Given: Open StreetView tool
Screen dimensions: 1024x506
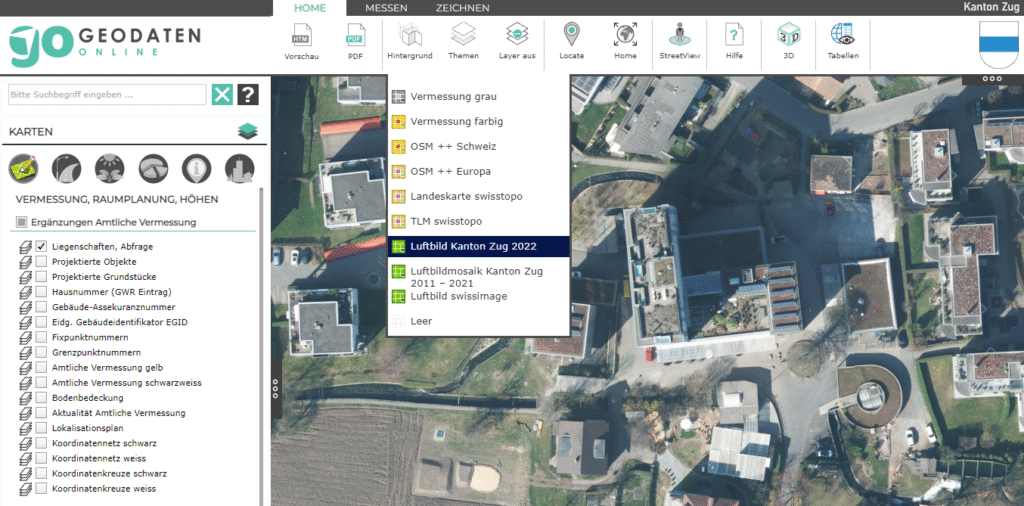Looking at the screenshot, I should click(680, 37).
